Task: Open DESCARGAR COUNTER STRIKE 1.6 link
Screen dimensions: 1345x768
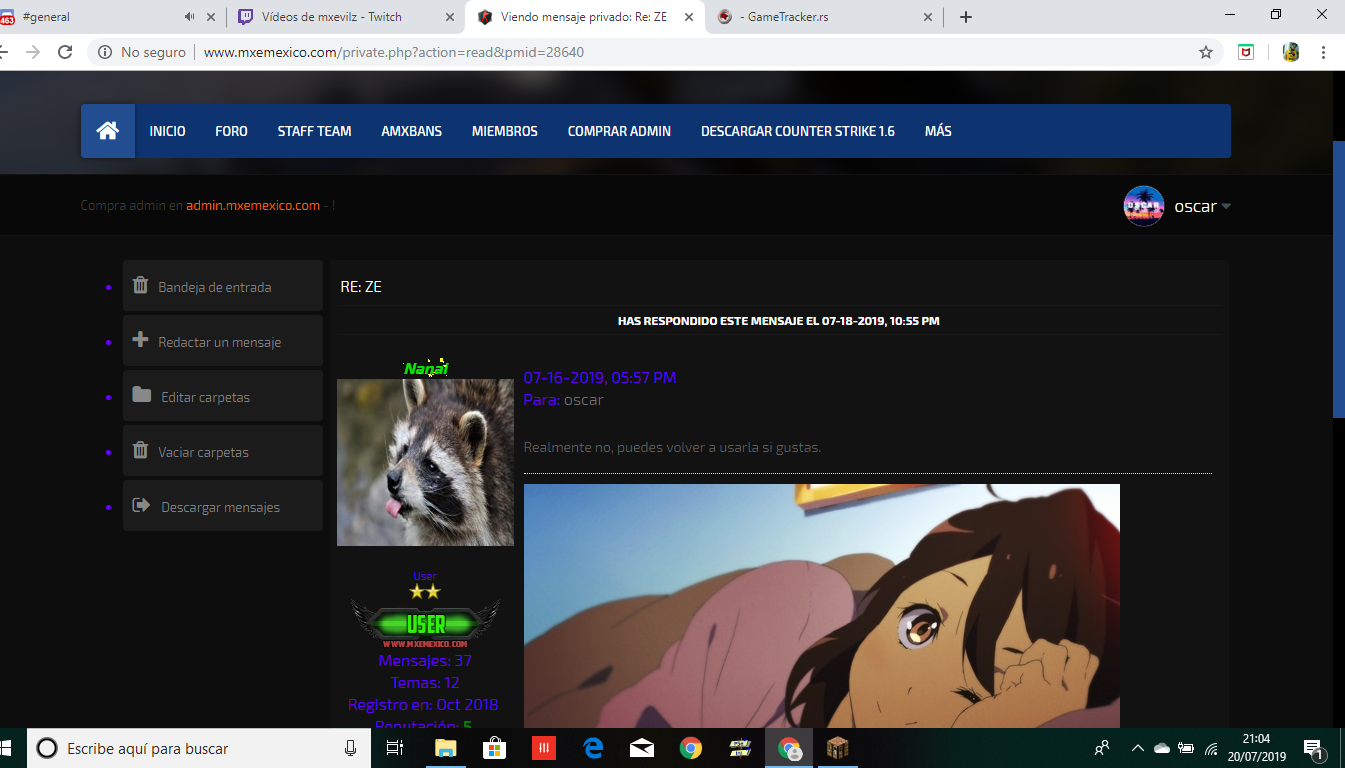Action: pyautogui.click(x=797, y=131)
